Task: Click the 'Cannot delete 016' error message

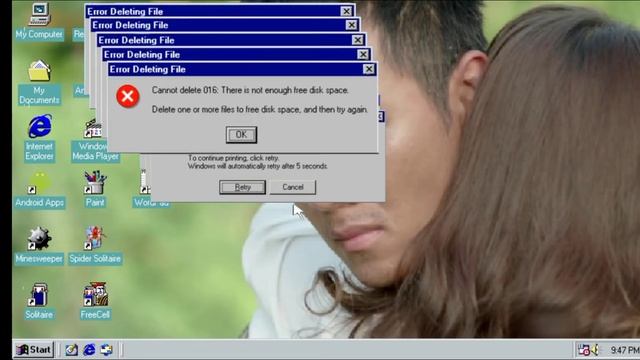Action: point(250,90)
